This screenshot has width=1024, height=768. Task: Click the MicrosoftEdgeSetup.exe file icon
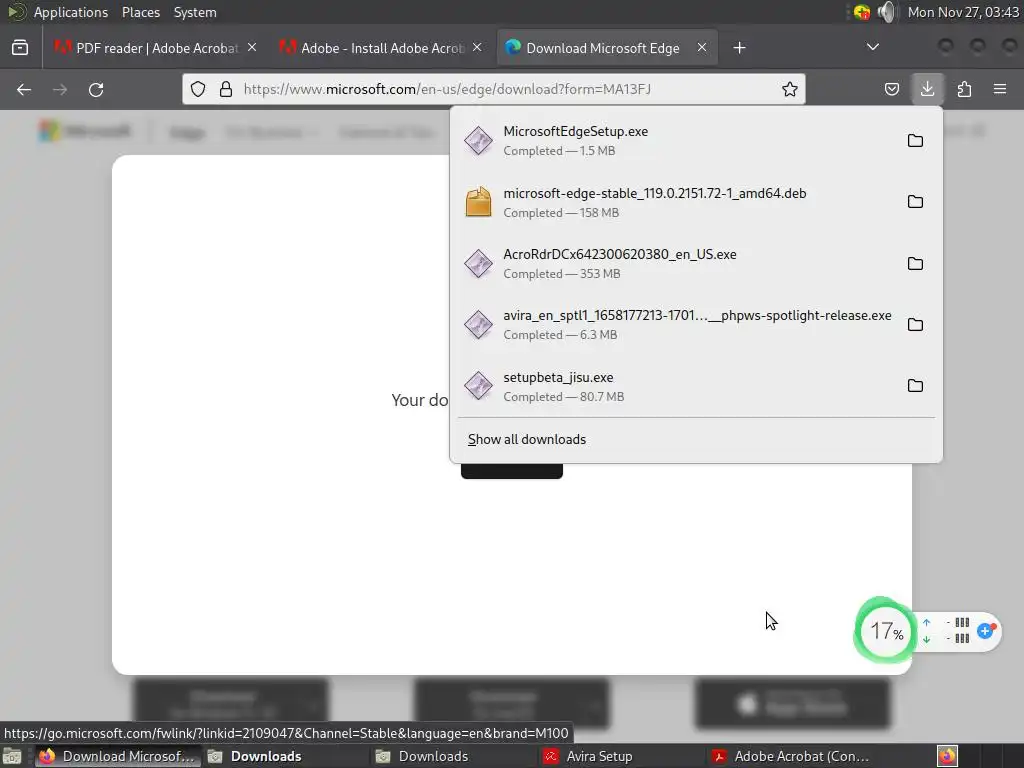(478, 140)
